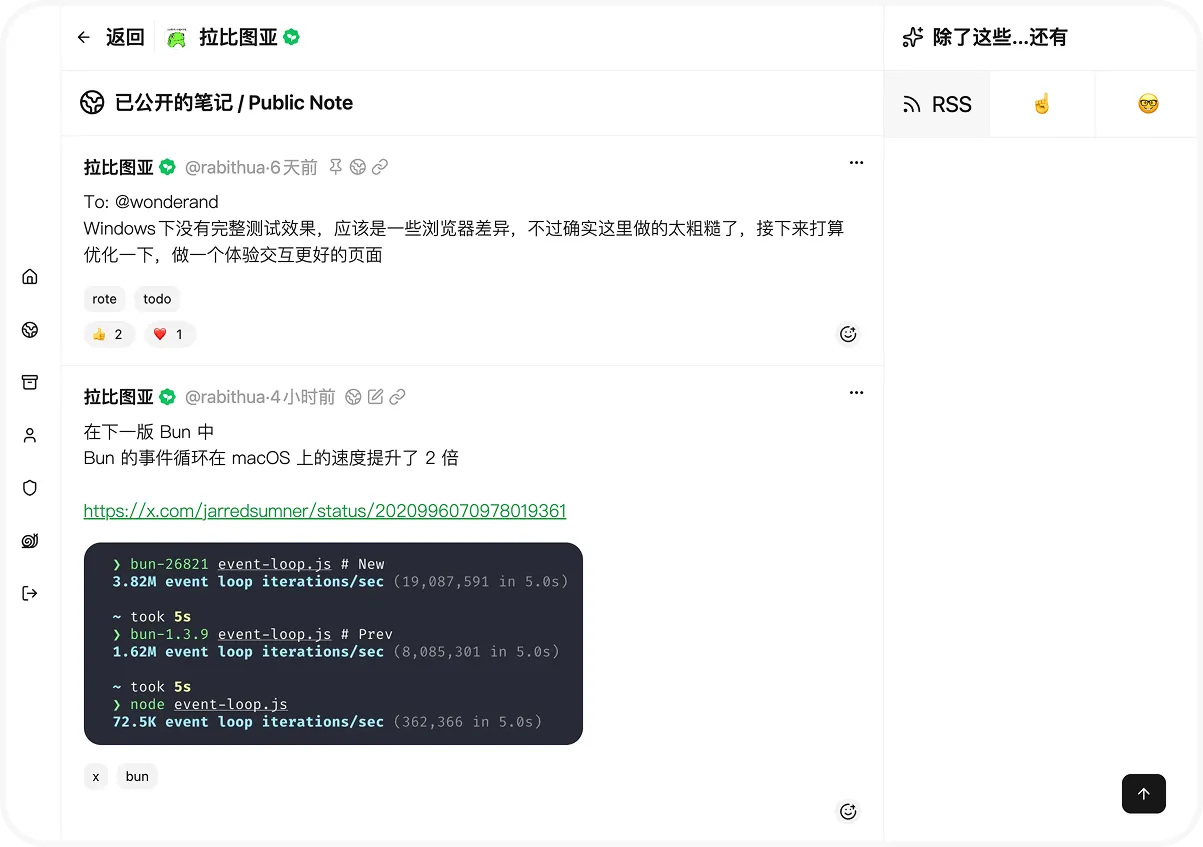
Task: Toggle the thumbs up reaction with count 2
Action: [108, 334]
